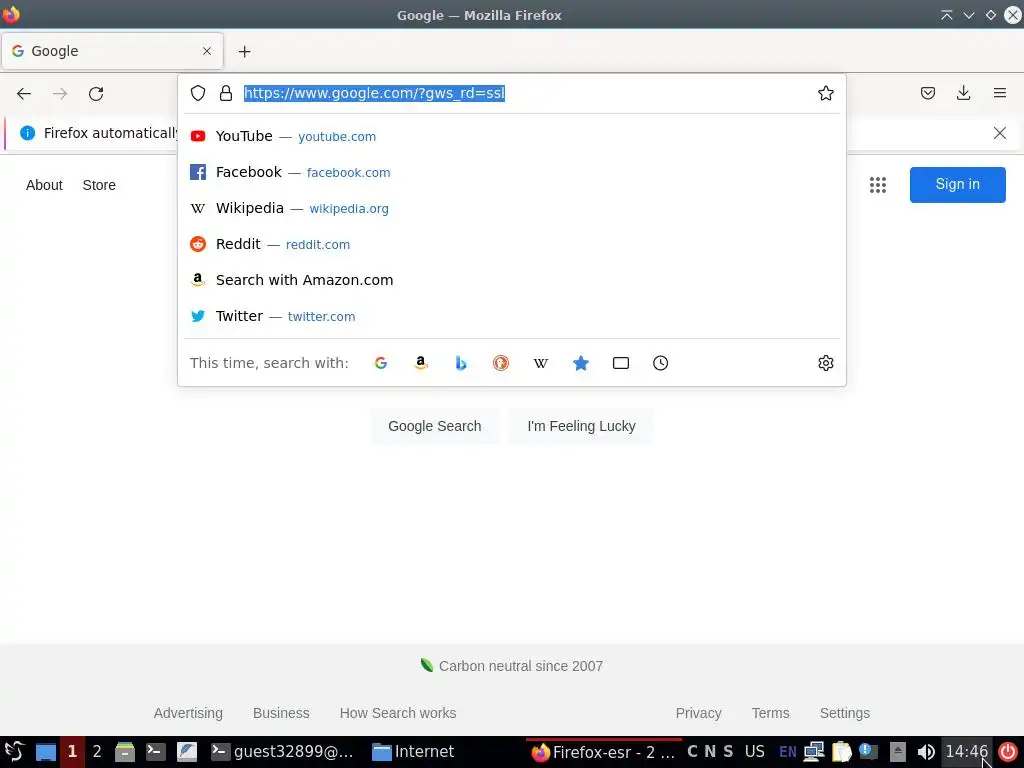Reload the current page
The width and height of the screenshot is (1024, 768).
pos(96,93)
